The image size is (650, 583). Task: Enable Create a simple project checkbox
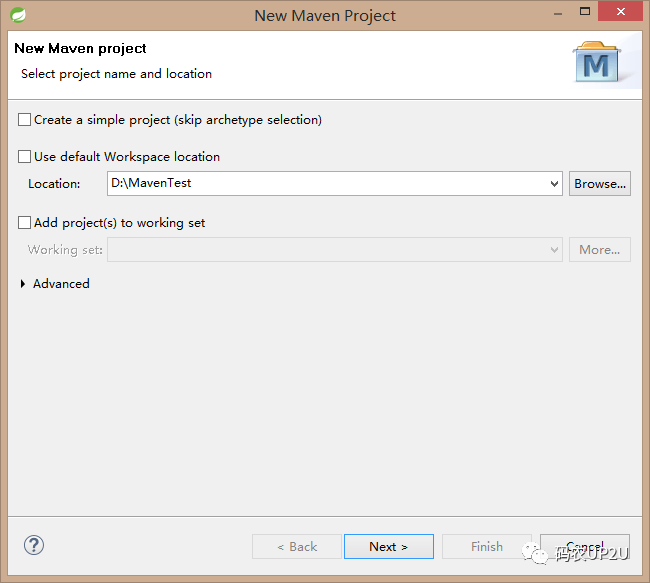tap(24, 120)
